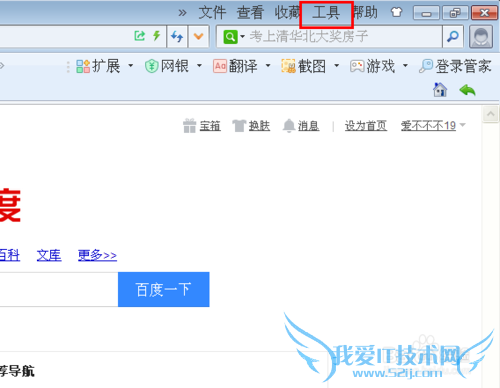
Task: Expand the 游戏 dropdown arrow
Action: click(x=405, y=66)
